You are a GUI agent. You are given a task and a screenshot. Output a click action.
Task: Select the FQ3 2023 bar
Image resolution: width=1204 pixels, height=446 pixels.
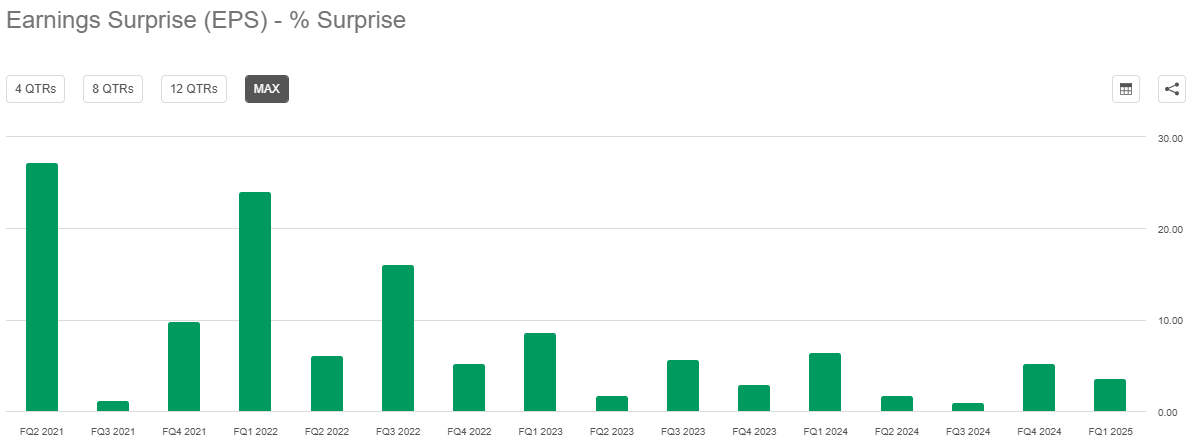pos(682,385)
